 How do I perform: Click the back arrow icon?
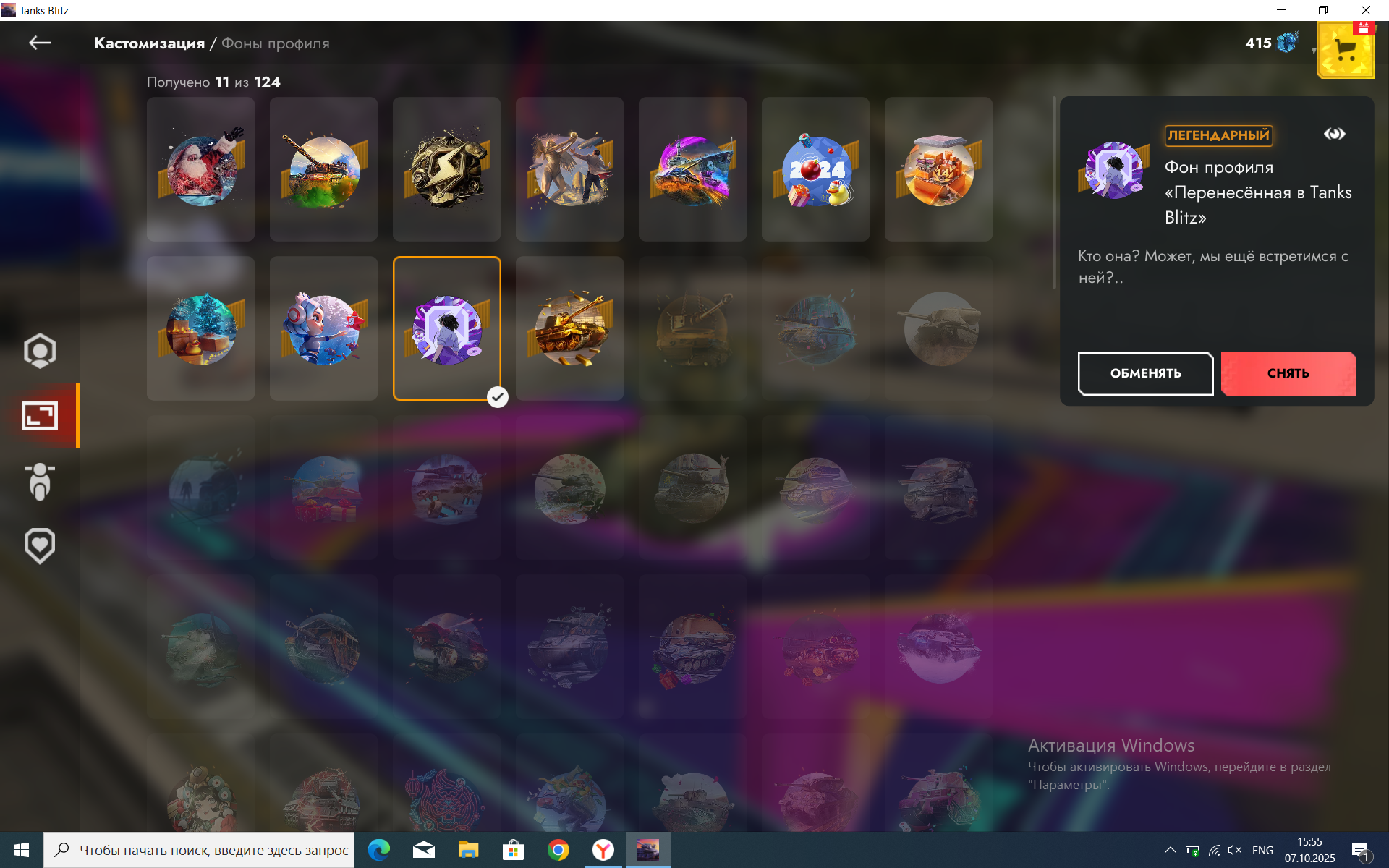40,43
